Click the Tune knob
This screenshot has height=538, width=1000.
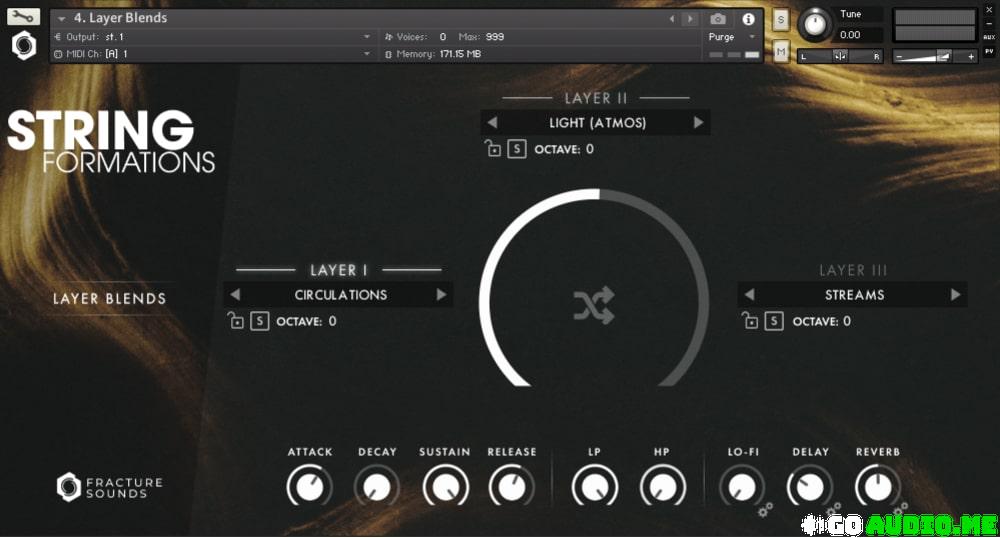pyautogui.click(x=814, y=24)
